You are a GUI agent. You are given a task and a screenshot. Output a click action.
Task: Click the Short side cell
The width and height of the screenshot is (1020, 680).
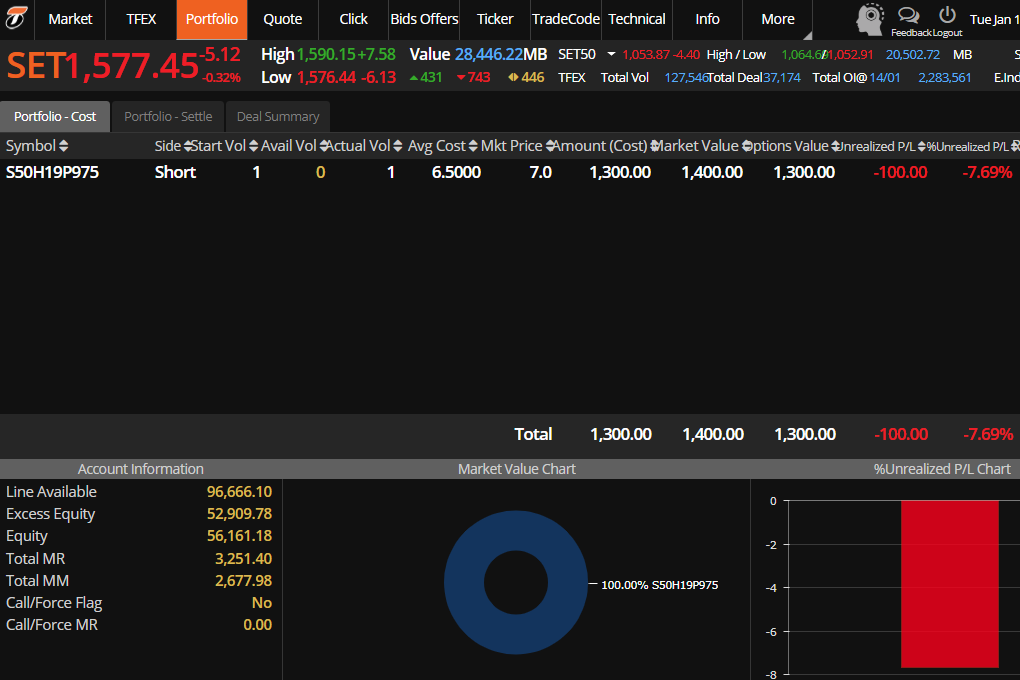click(175, 172)
